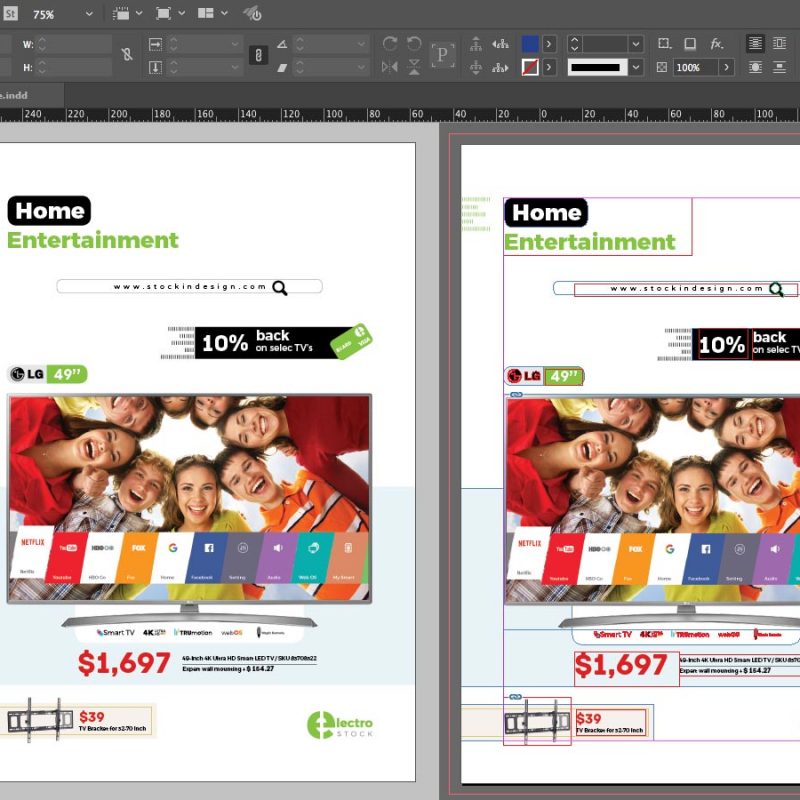The width and height of the screenshot is (800, 800).
Task: Wrap text around the bounding box
Action: tap(780, 43)
